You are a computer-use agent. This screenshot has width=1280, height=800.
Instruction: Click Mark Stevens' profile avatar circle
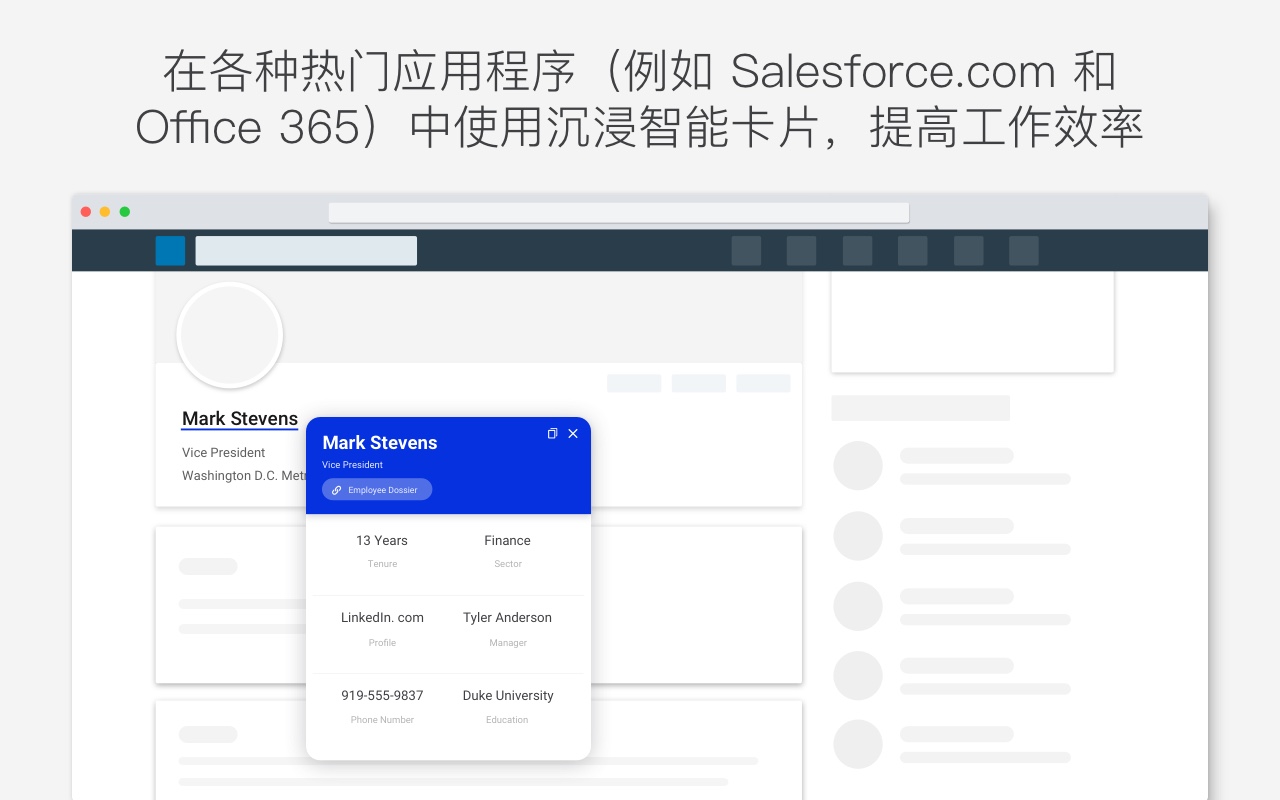230,335
